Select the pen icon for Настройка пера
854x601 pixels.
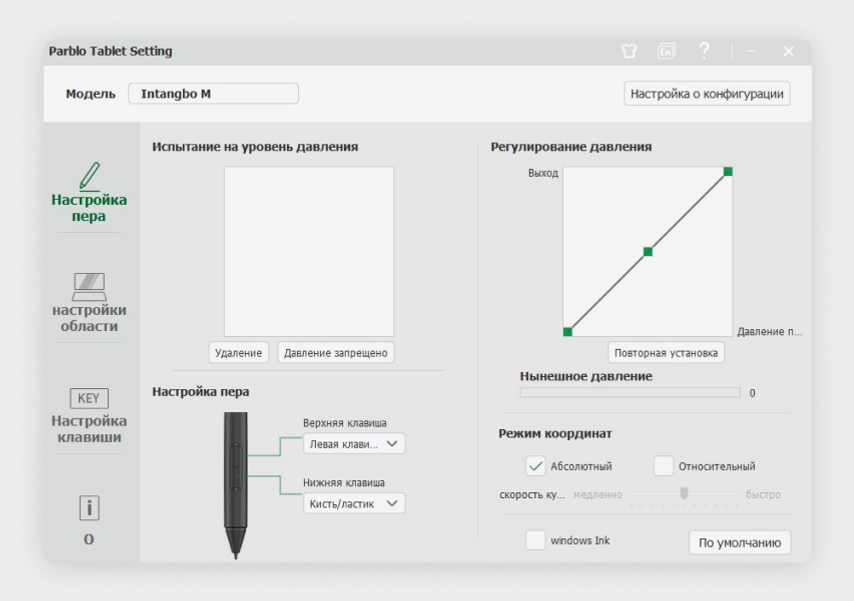pos(89,176)
